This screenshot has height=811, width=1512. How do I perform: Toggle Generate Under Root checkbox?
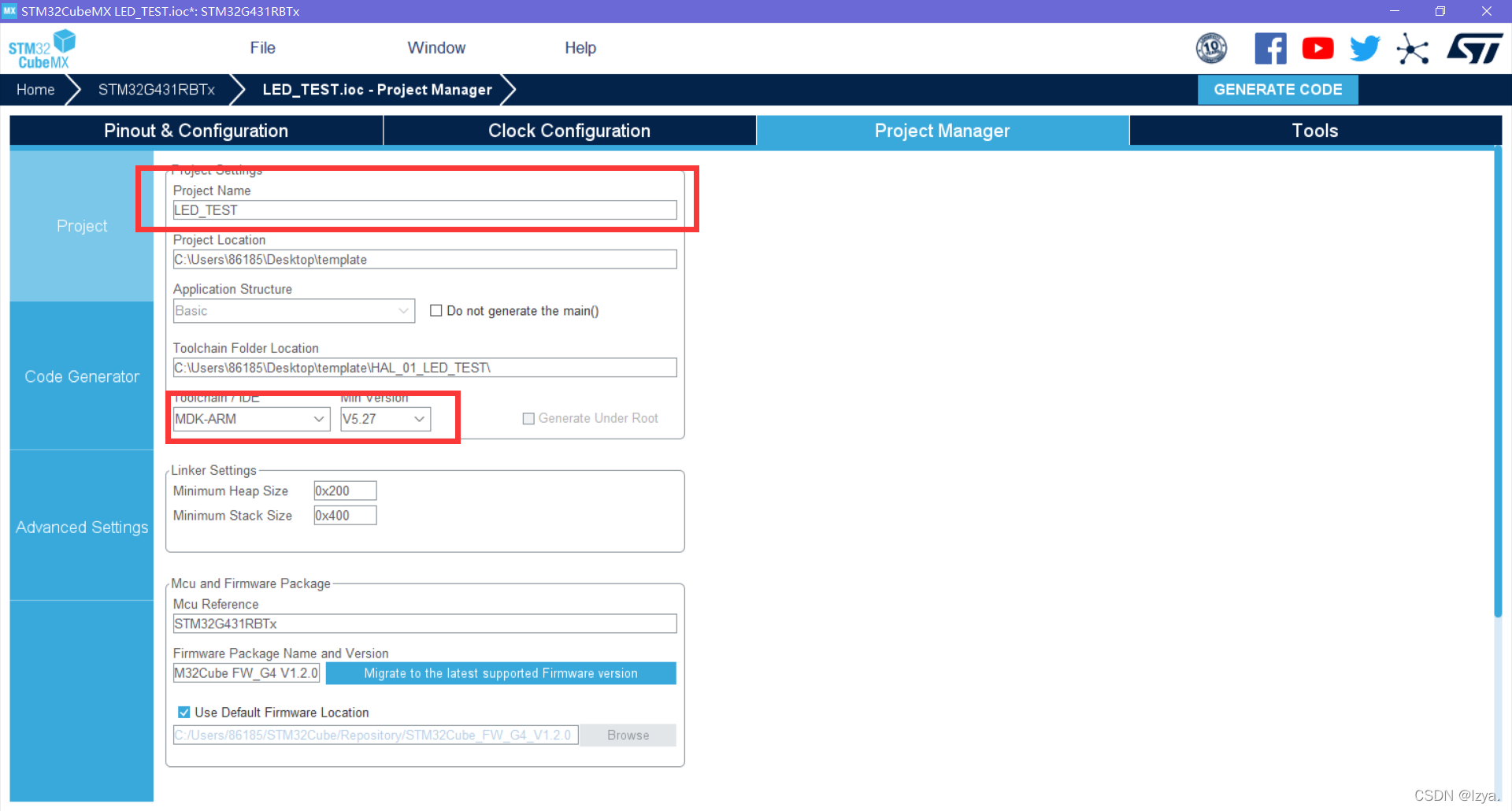coord(528,419)
